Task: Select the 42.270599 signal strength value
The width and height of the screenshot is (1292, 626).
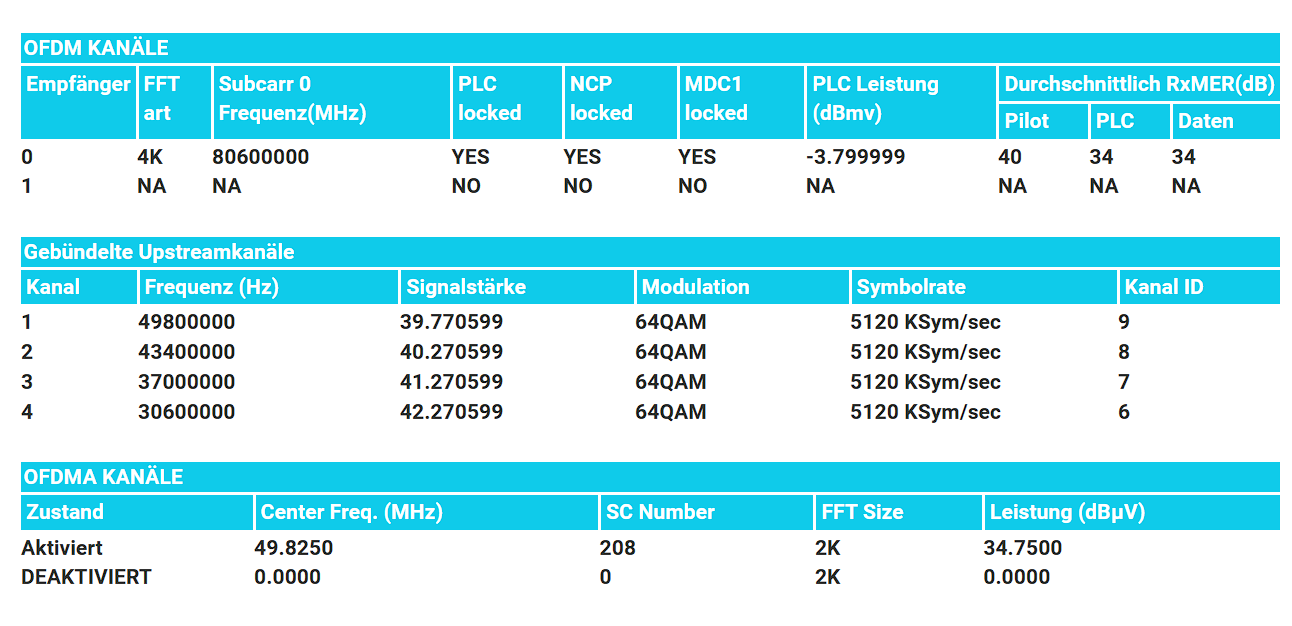Action: point(451,412)
